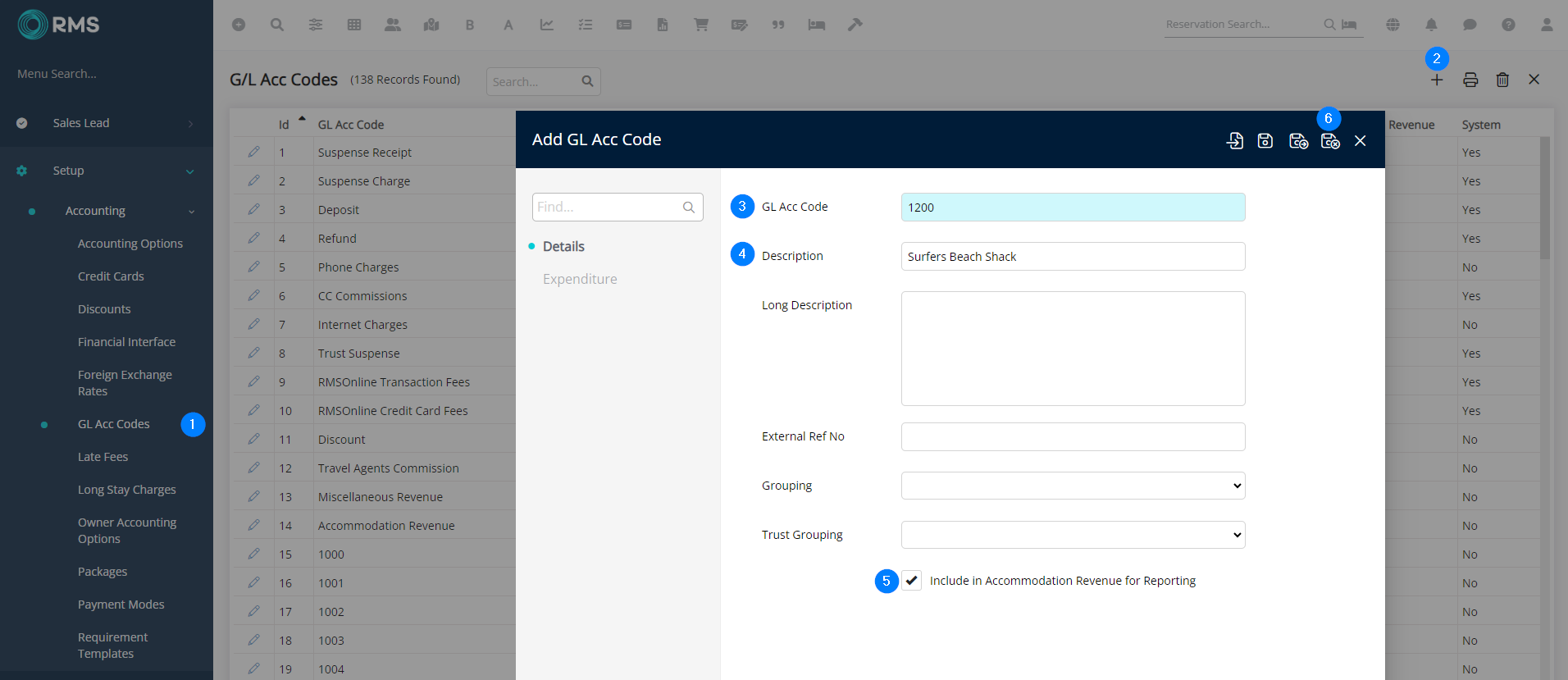
Task: Click the plus icon to add GL code
Action: (1437, 80)
